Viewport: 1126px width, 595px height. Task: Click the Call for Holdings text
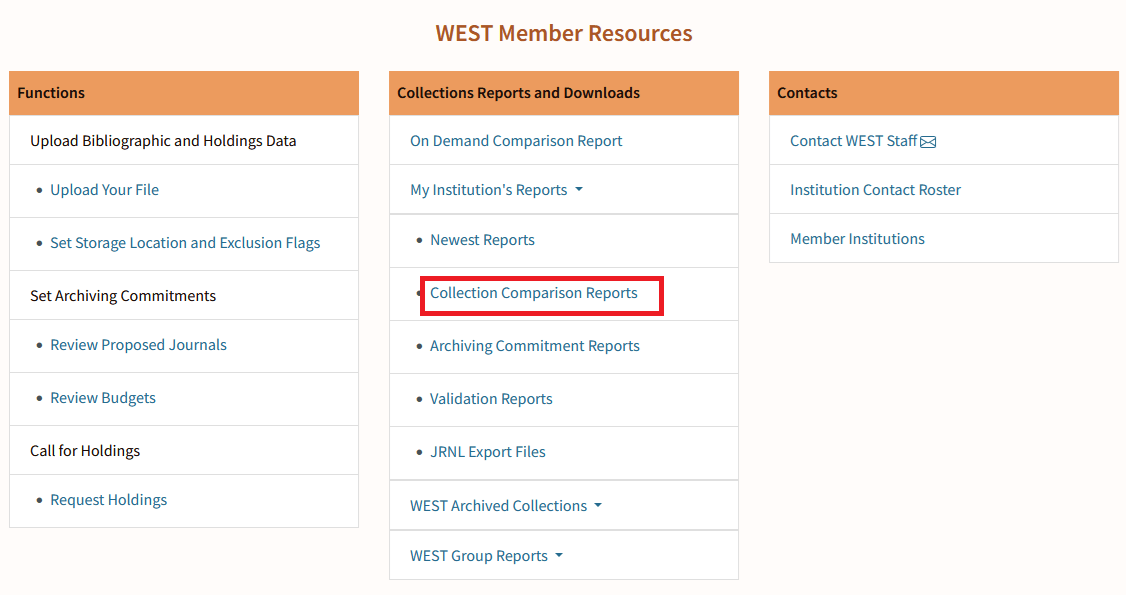85,451
